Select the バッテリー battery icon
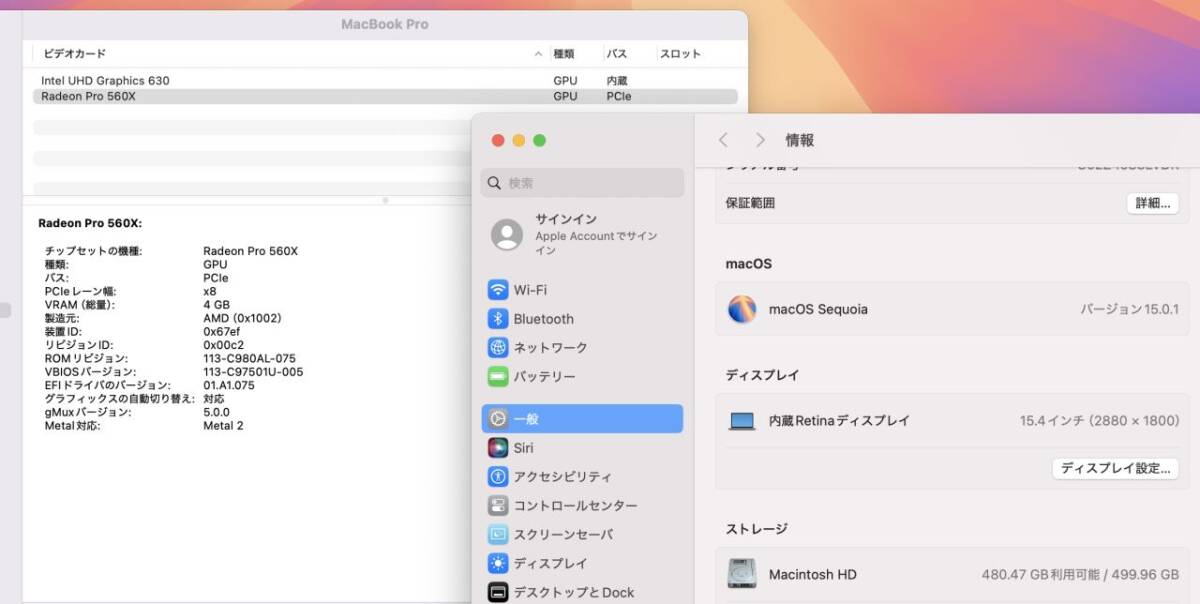Viewport: 1200px width, 604px height. click(x=498, y=377)
